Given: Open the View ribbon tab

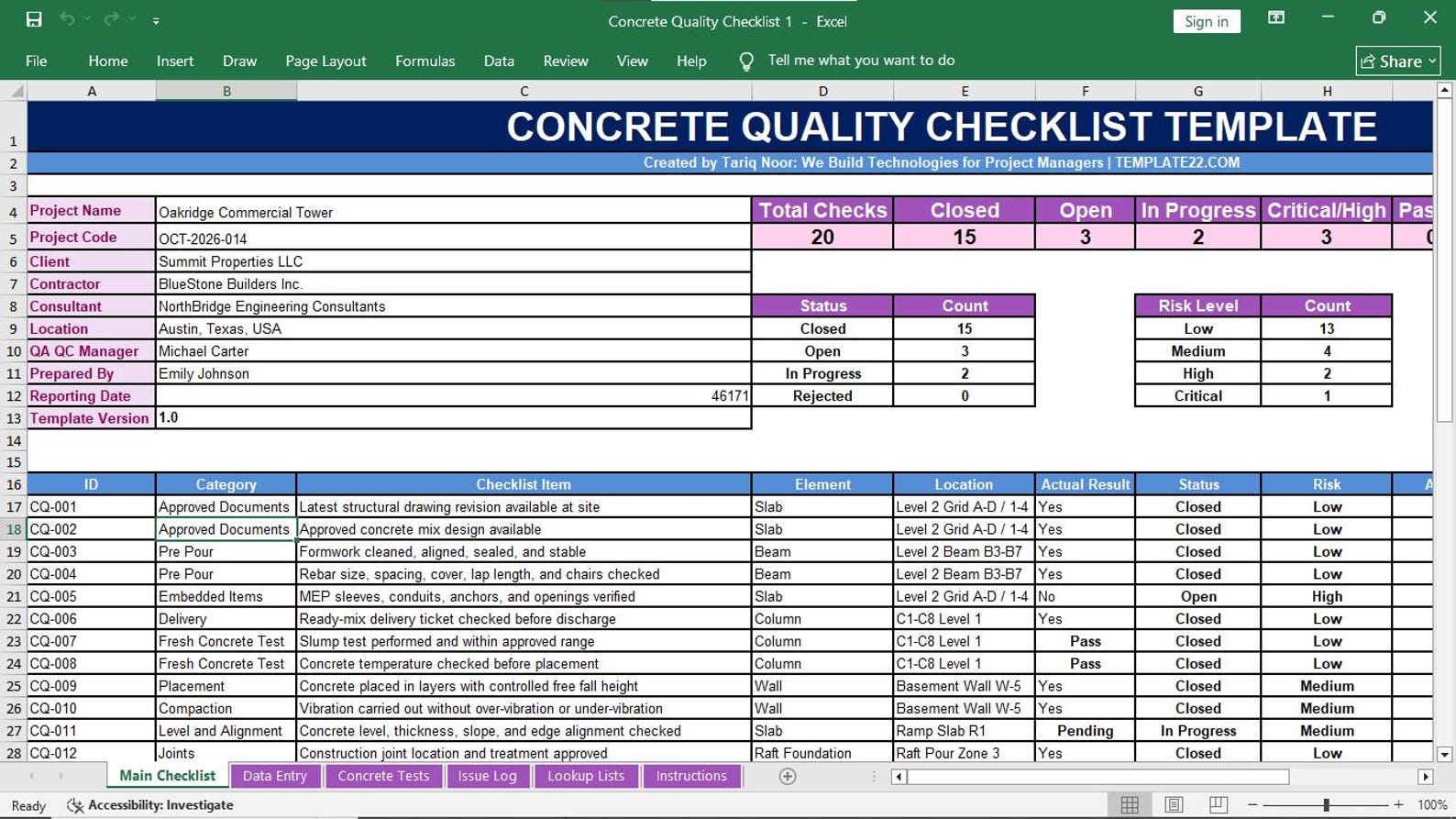Looking at the screenshot, I should 632,61.
